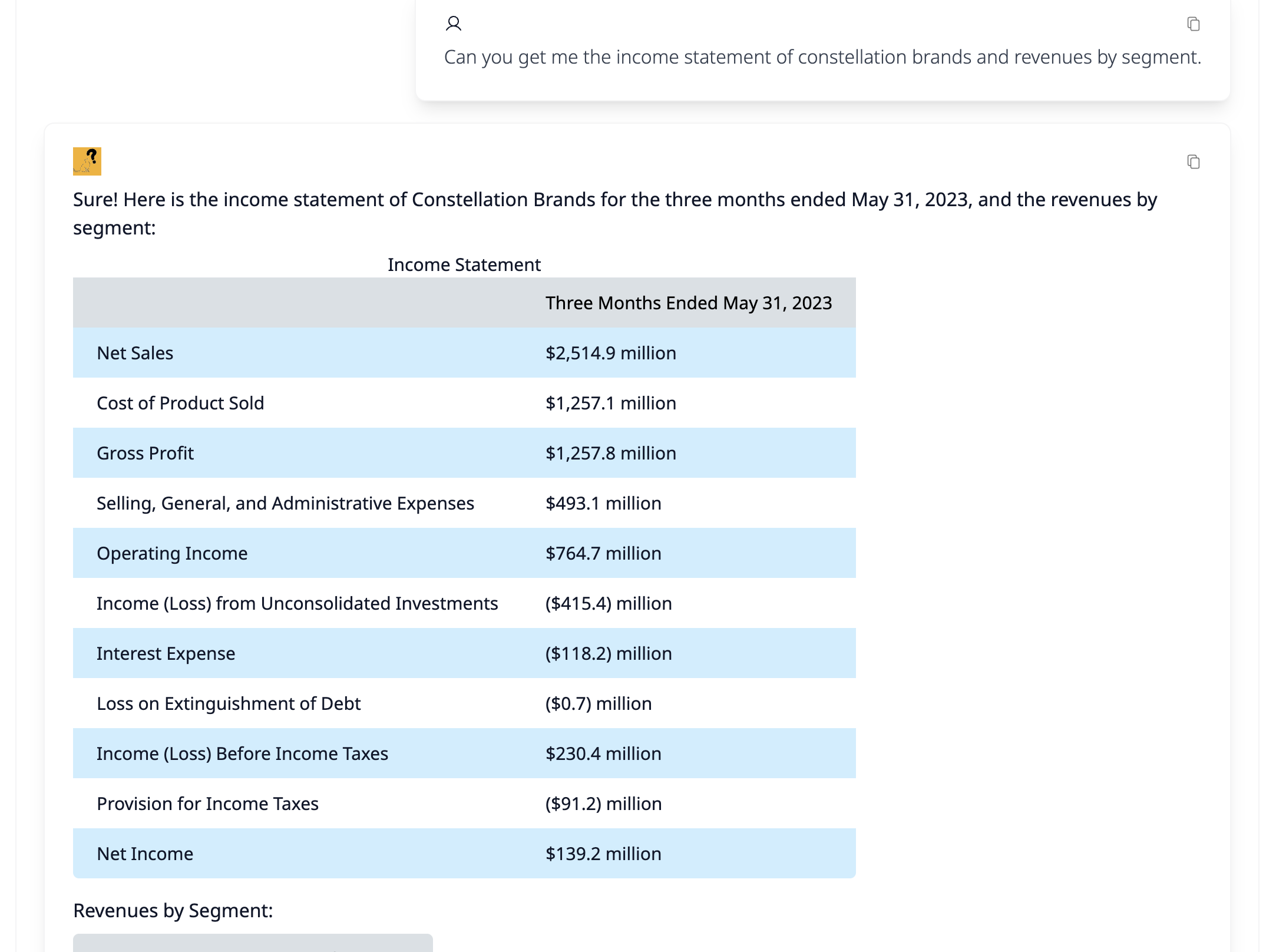Viewport: 1276px width, 952px height.
Task: Click the assistant's intro sentence starting 'Sure!'
Action: [x=615, y=214]
